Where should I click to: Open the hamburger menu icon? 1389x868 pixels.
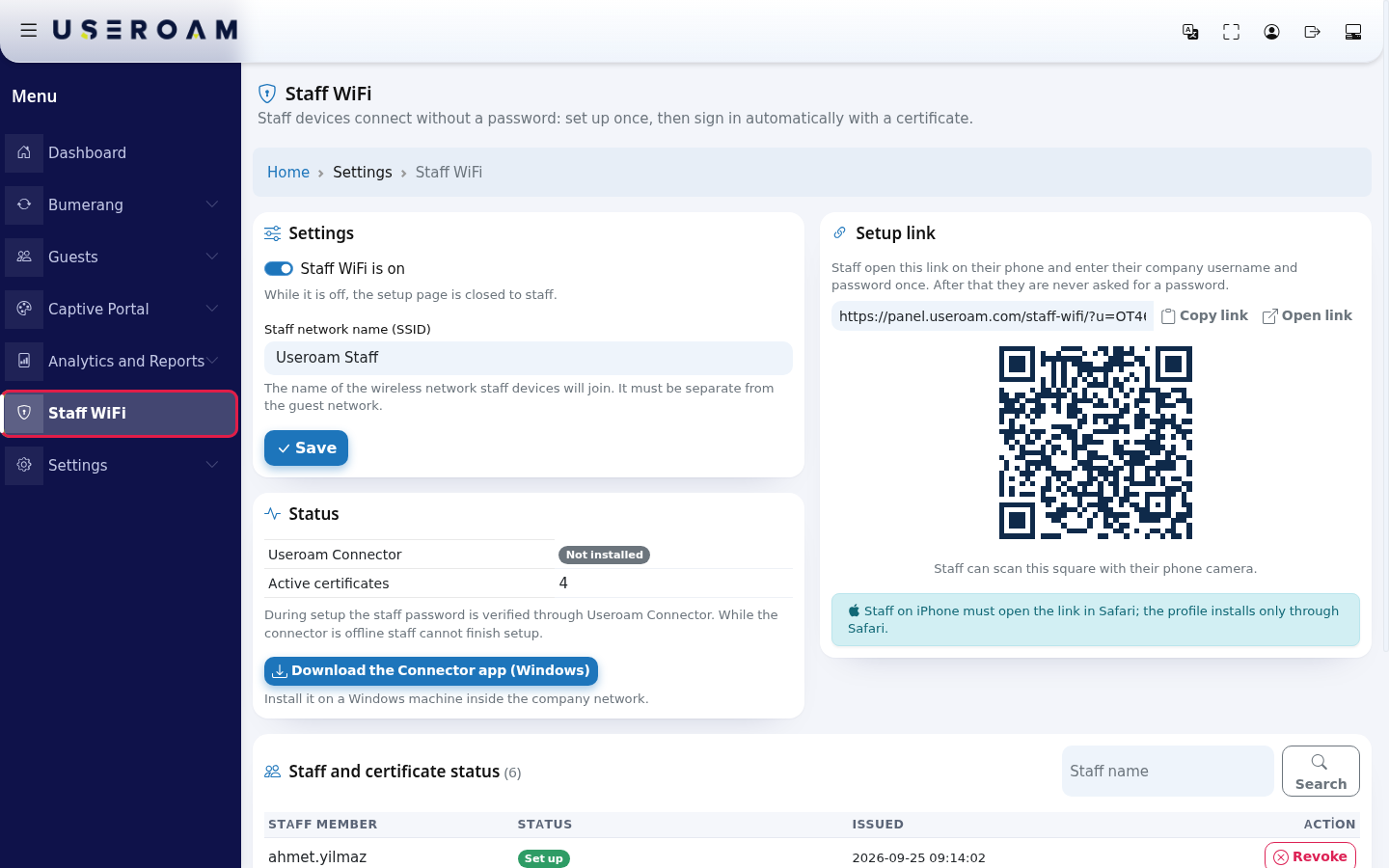(x=29, y=31)
